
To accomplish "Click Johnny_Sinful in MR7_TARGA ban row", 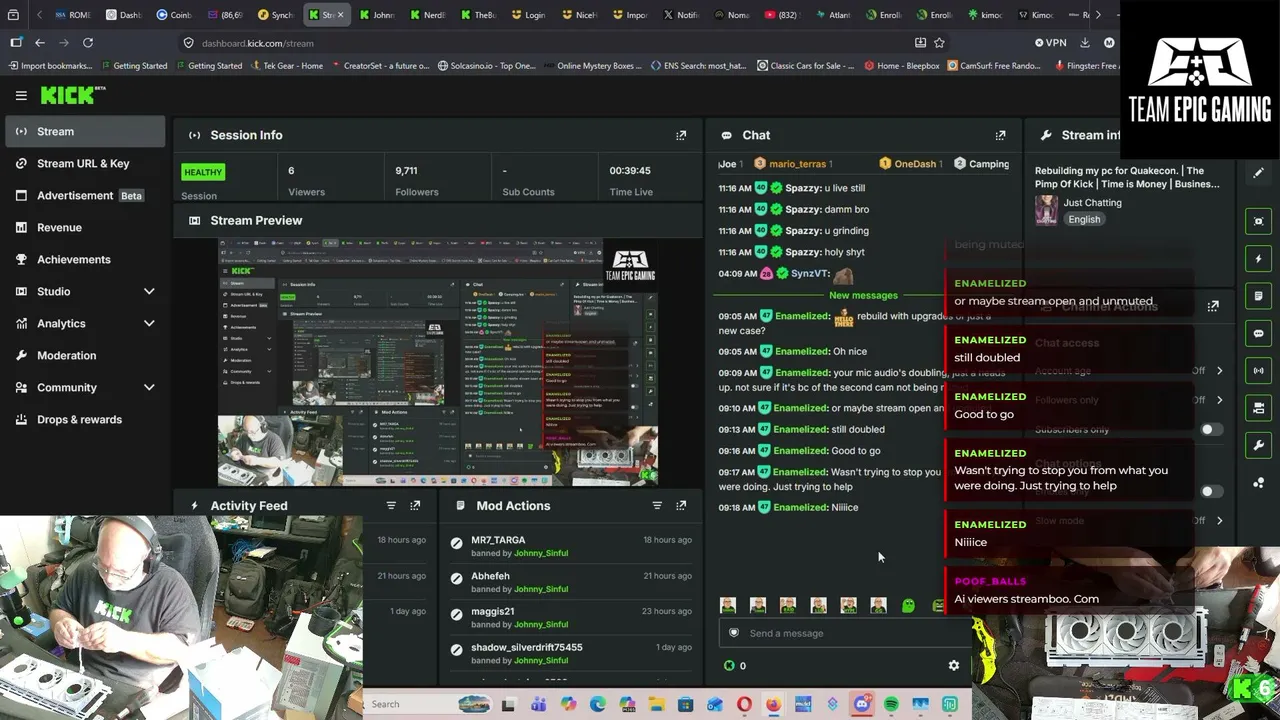I will pos(541,553).
